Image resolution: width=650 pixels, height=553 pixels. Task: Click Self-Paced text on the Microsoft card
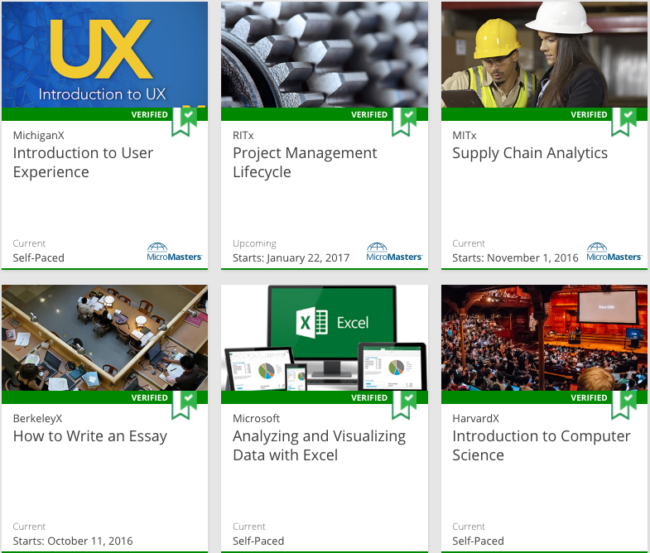(x=258, y=541)
